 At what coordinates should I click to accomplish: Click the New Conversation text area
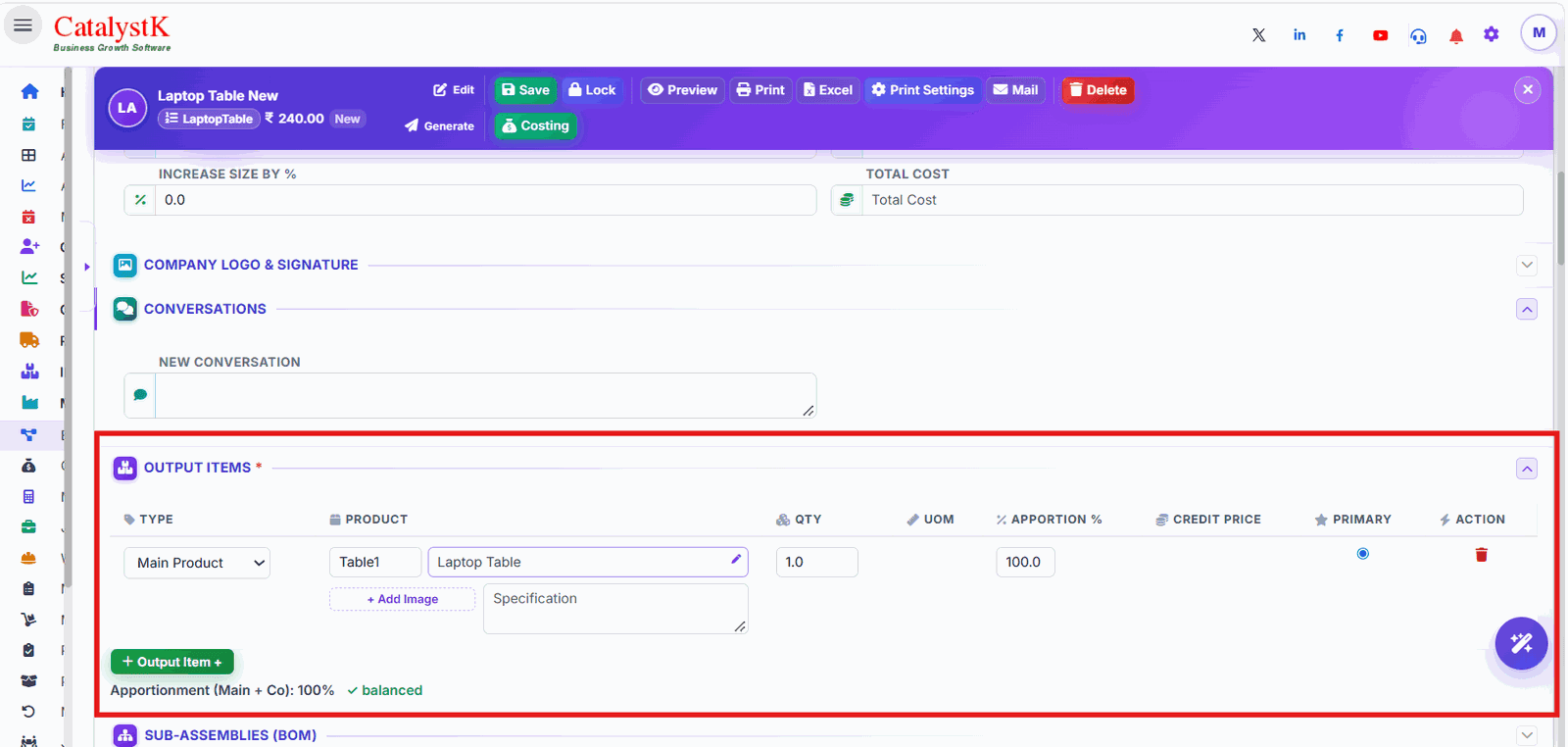pos(485,395)
